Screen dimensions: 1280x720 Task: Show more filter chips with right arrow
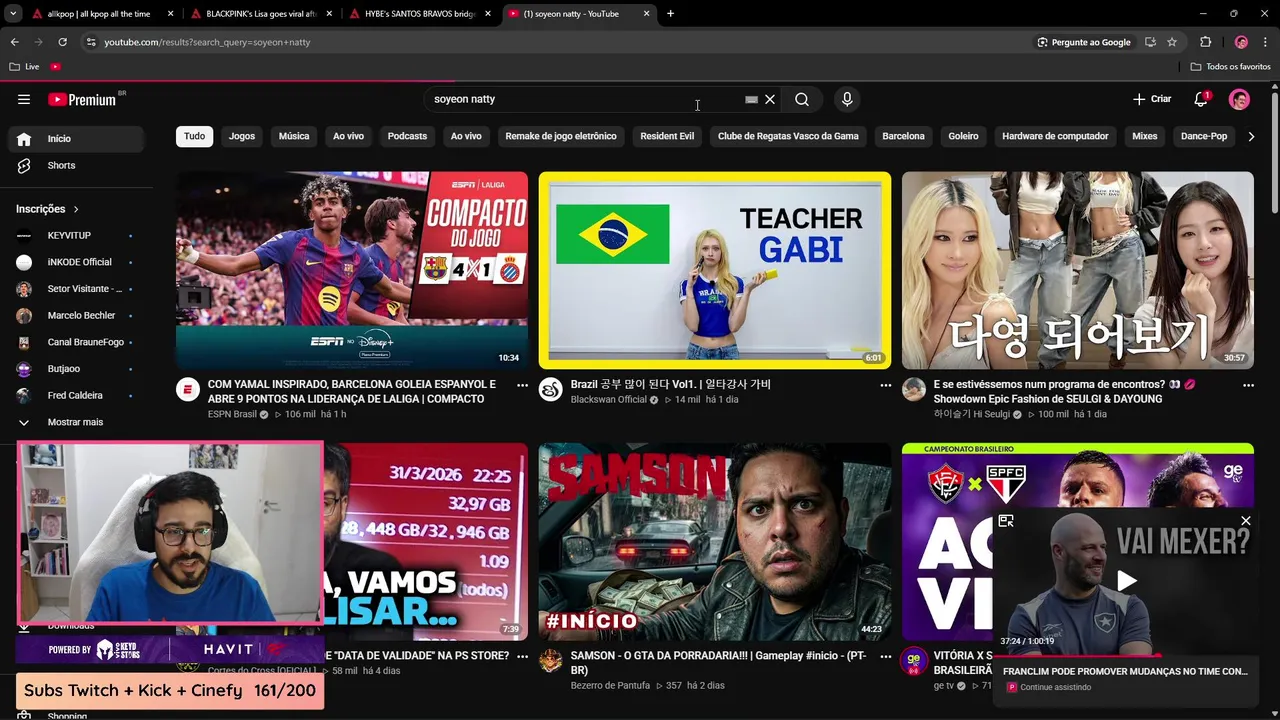pos(1251,136)
